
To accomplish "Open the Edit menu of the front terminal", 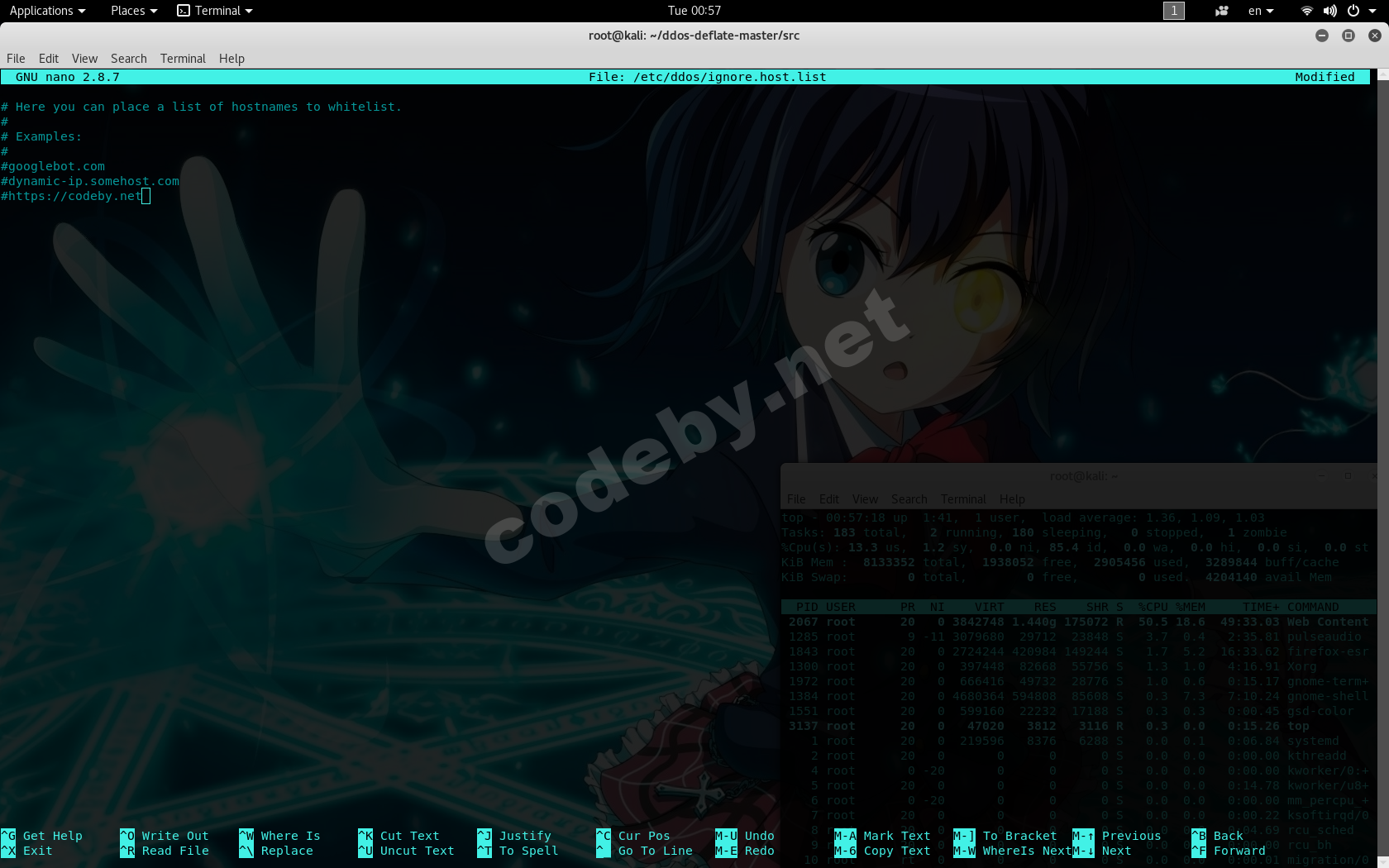I will click(x=49, y=59).
